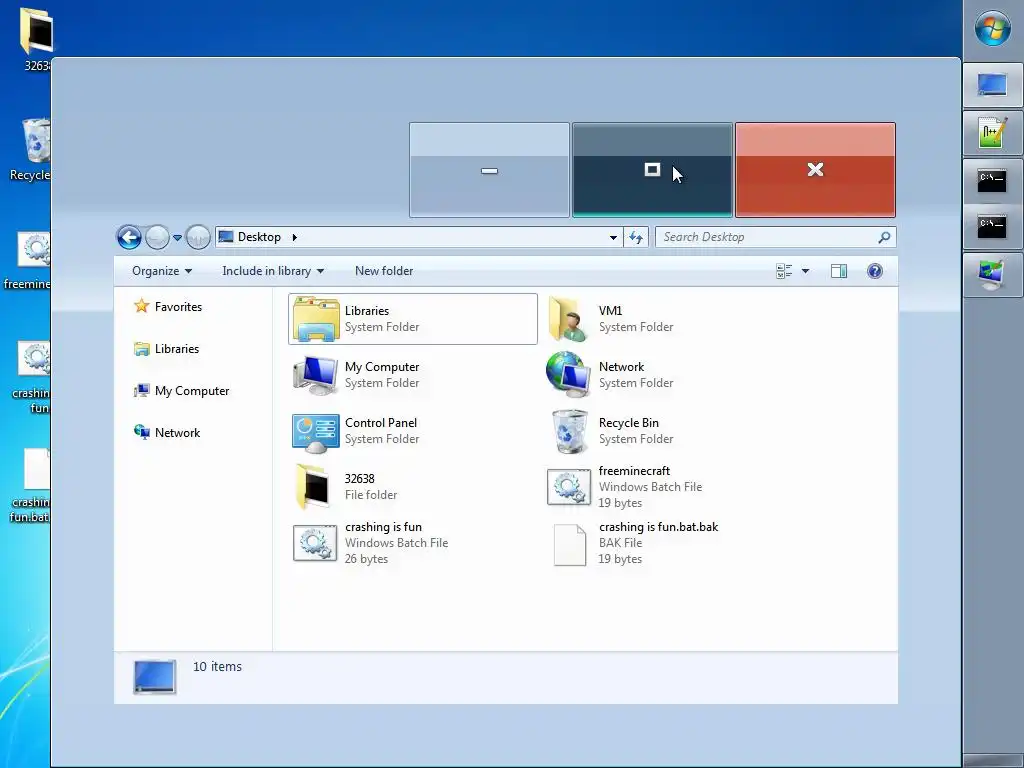This screenshot has width=1024, height=768.
Task: Switch to second command prompt taskbar icon
Action: [993, 227]
